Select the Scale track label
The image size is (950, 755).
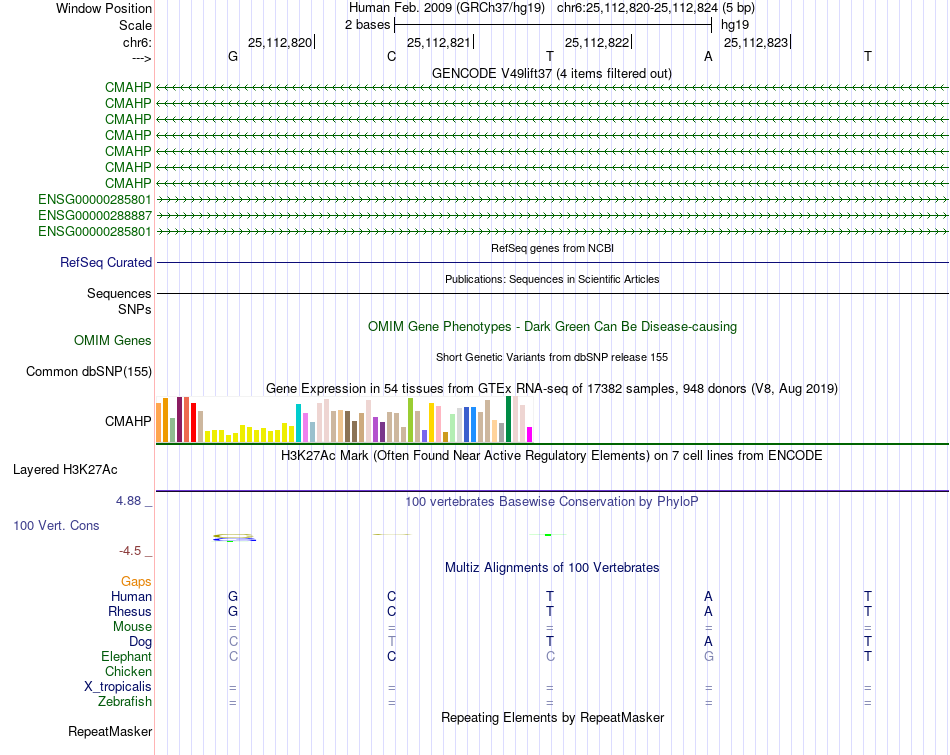coord(135,25)
